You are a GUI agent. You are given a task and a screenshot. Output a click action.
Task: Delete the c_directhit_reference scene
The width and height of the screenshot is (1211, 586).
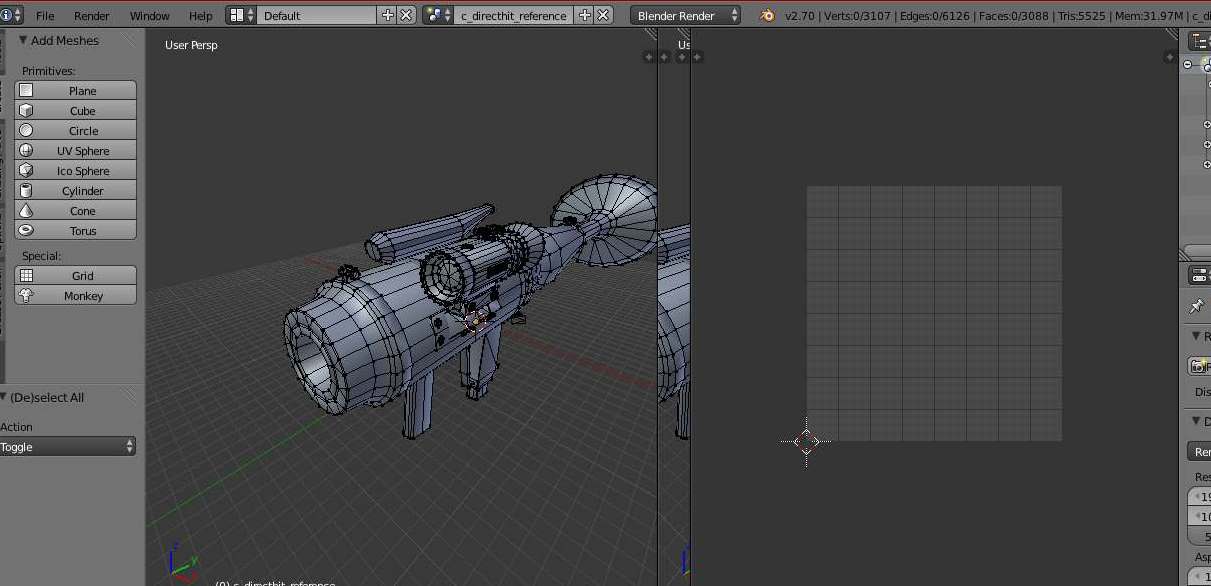click(603, 15)
